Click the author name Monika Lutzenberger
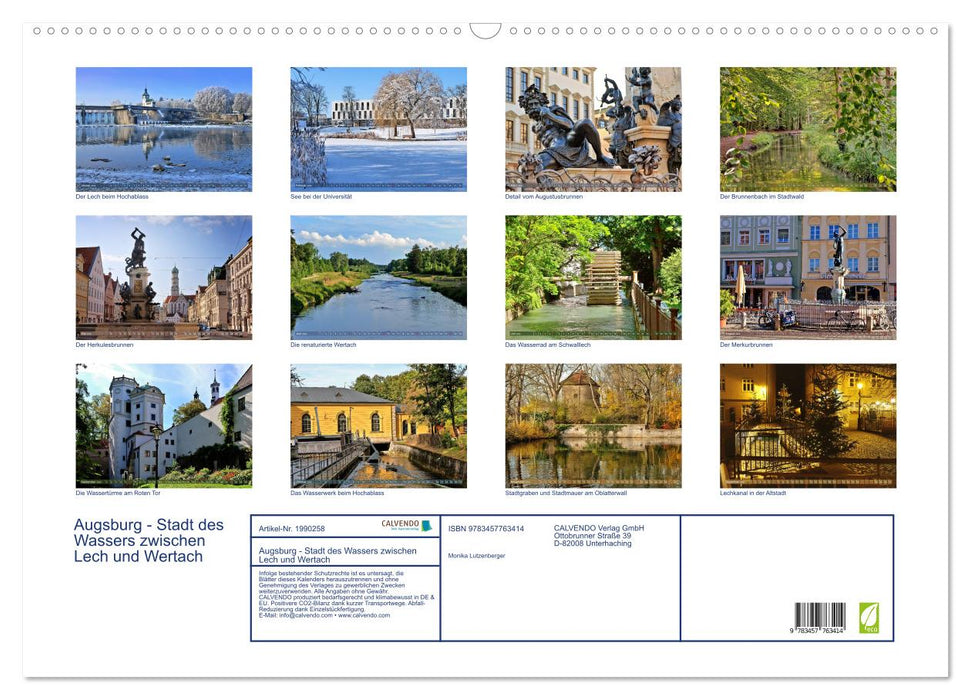Viewport: 971px width, 700px height. 477,555
